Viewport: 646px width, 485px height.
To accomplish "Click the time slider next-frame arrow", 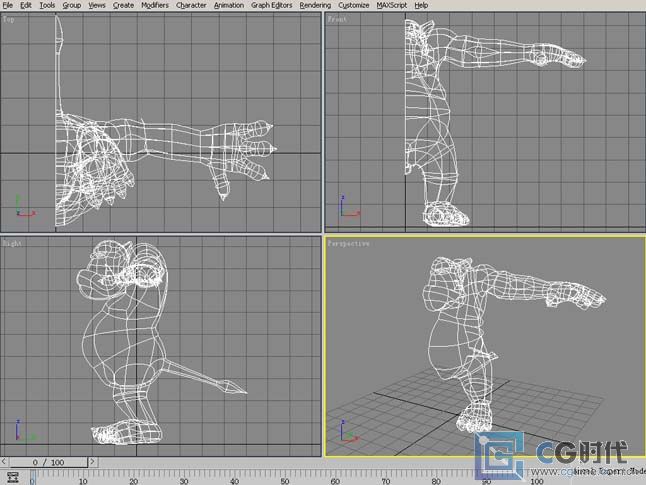I will click(93, 462).
